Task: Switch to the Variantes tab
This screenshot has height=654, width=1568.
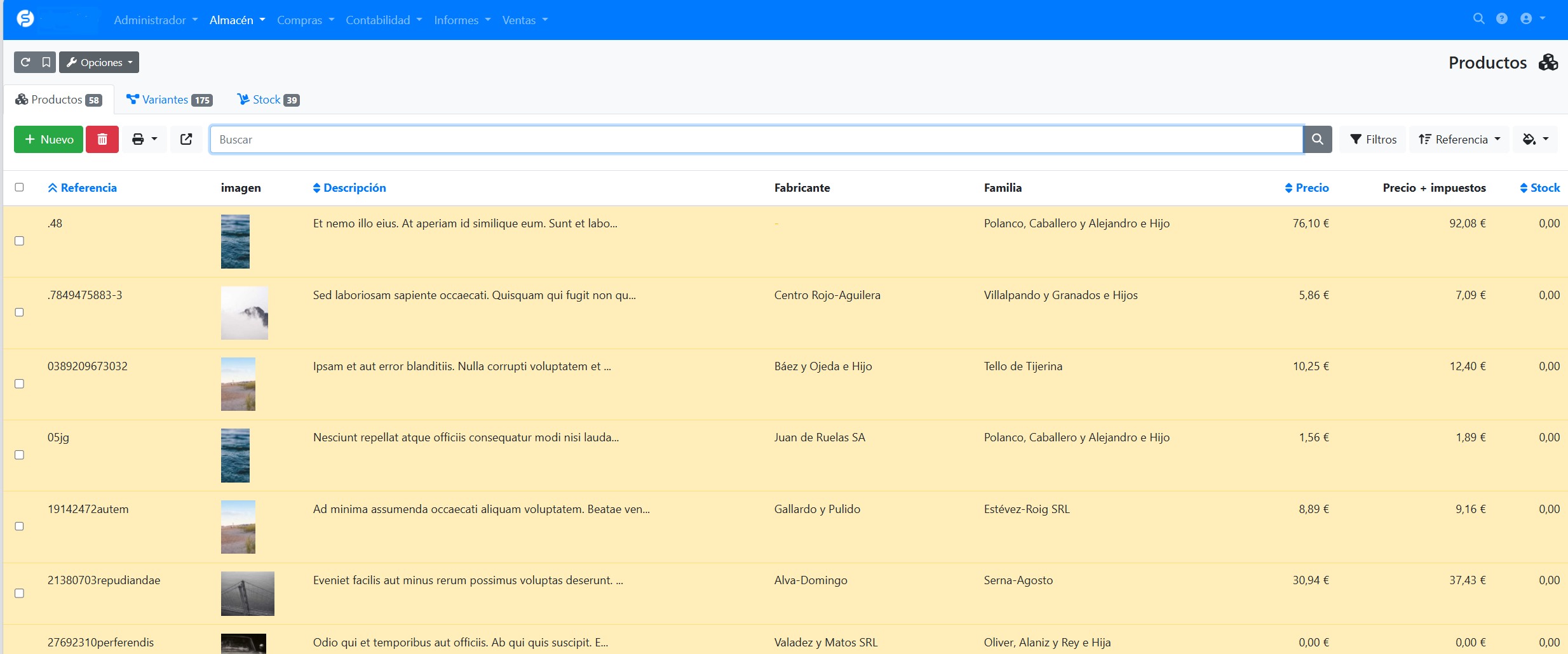Action: point(169,100)
